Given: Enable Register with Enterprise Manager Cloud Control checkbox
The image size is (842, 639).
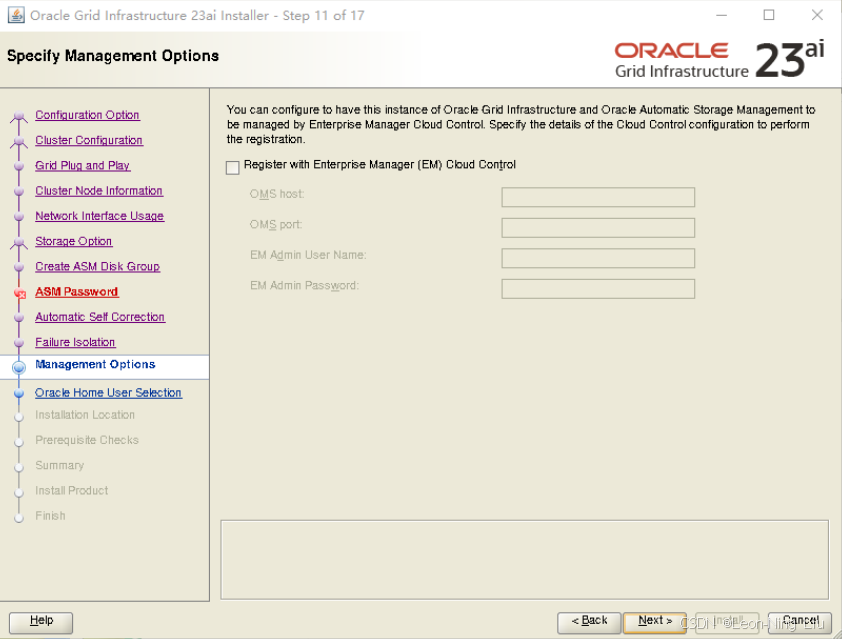Looking at the screenshot, I should 233,168.
